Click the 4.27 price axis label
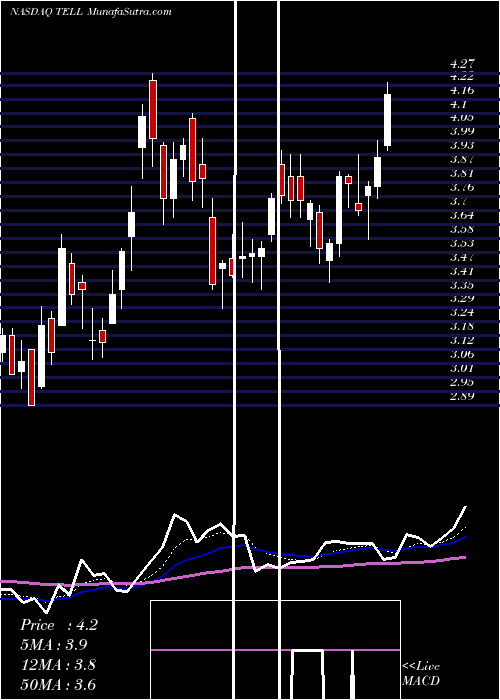500x700 pixels. click(462, 64)
